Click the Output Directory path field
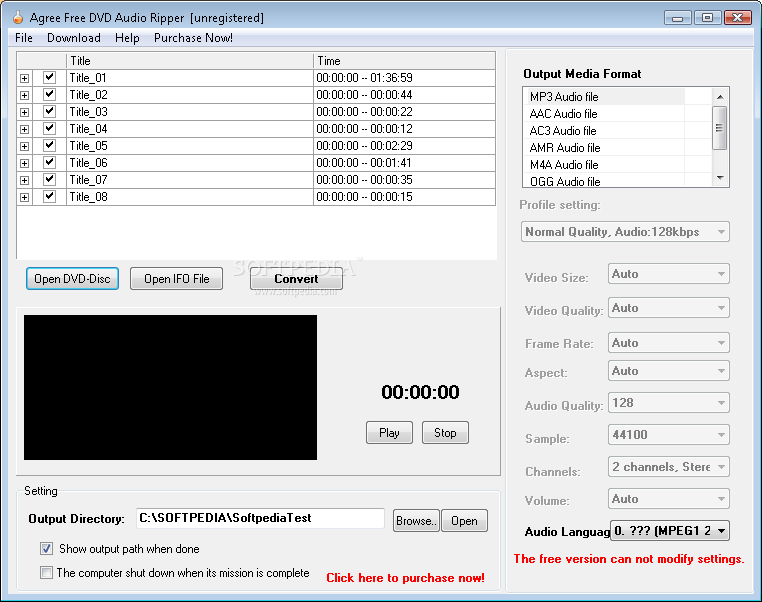The width and height of the screenshot is (762, 602). tap(260, 518)
